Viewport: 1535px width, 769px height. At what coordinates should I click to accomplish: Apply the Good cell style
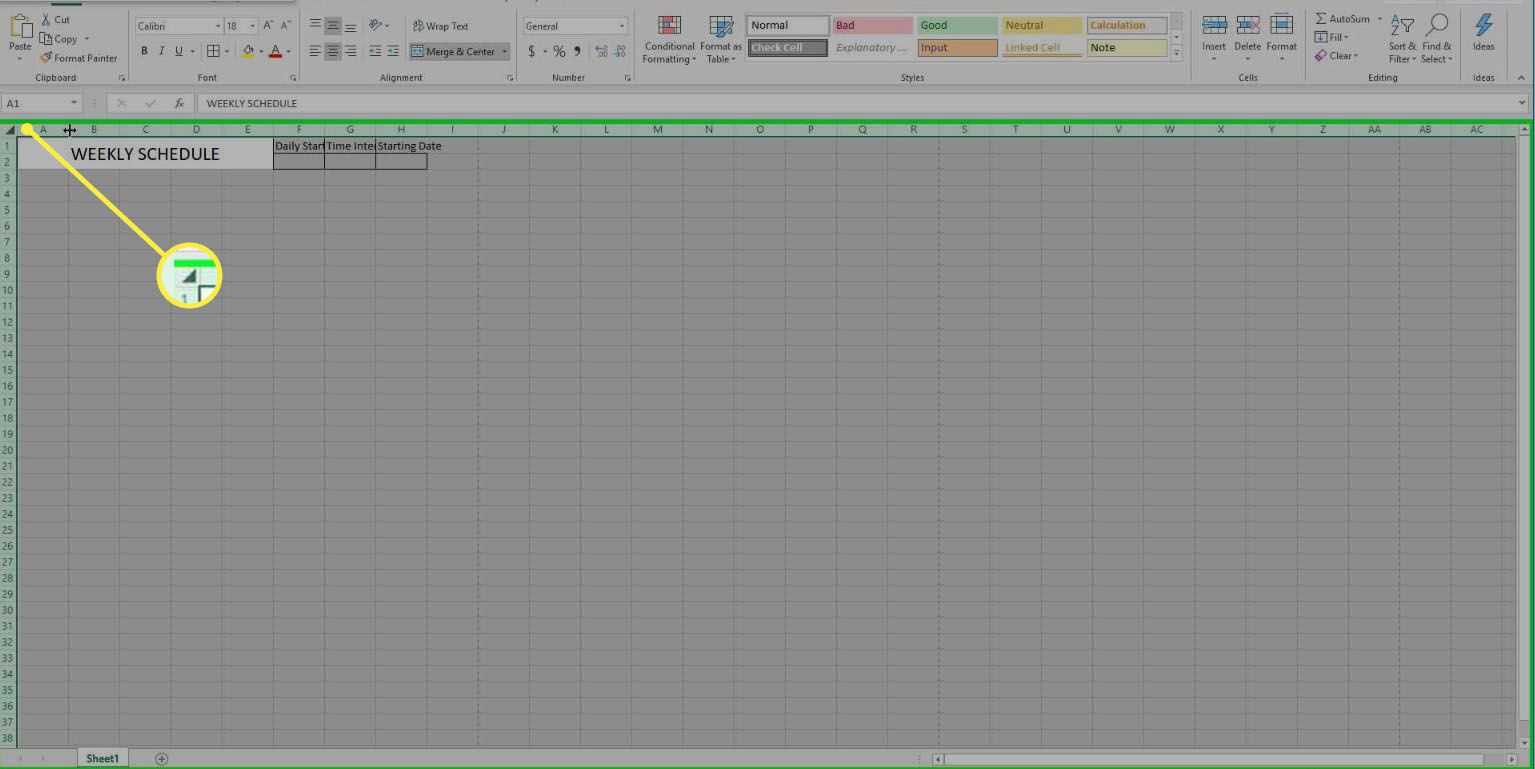[957, 26]
